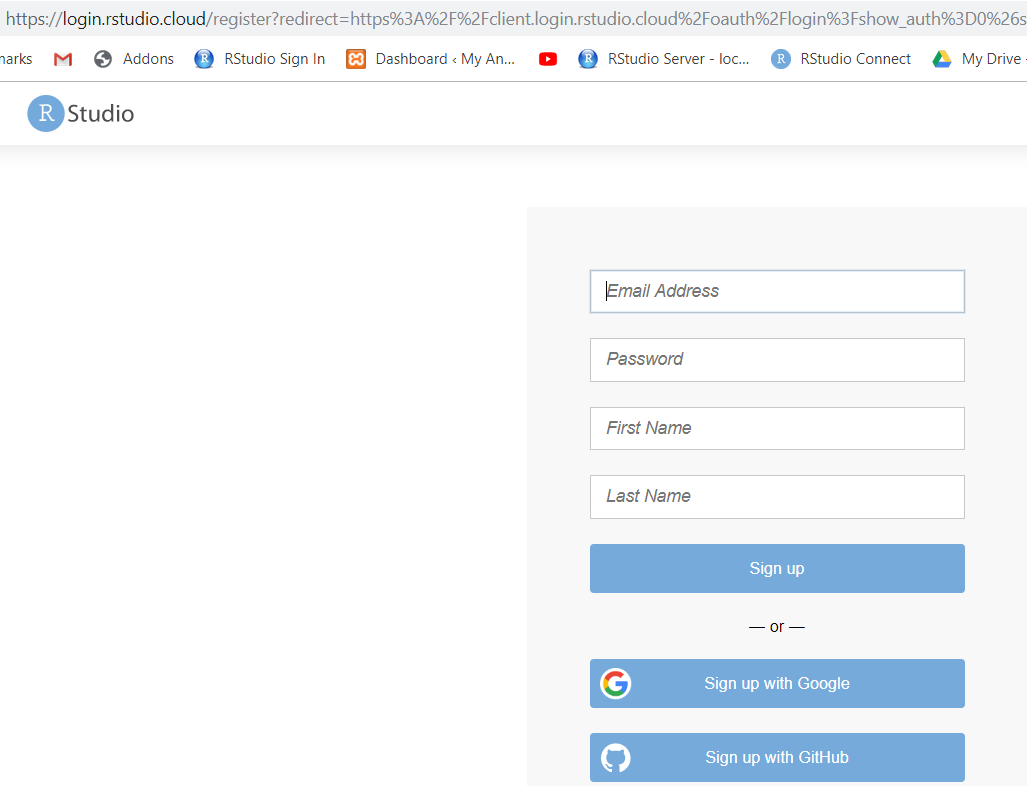Click the Last Name field
Image resolution: width=1027 pixels, height=786 pixels.
coord(777,496)
